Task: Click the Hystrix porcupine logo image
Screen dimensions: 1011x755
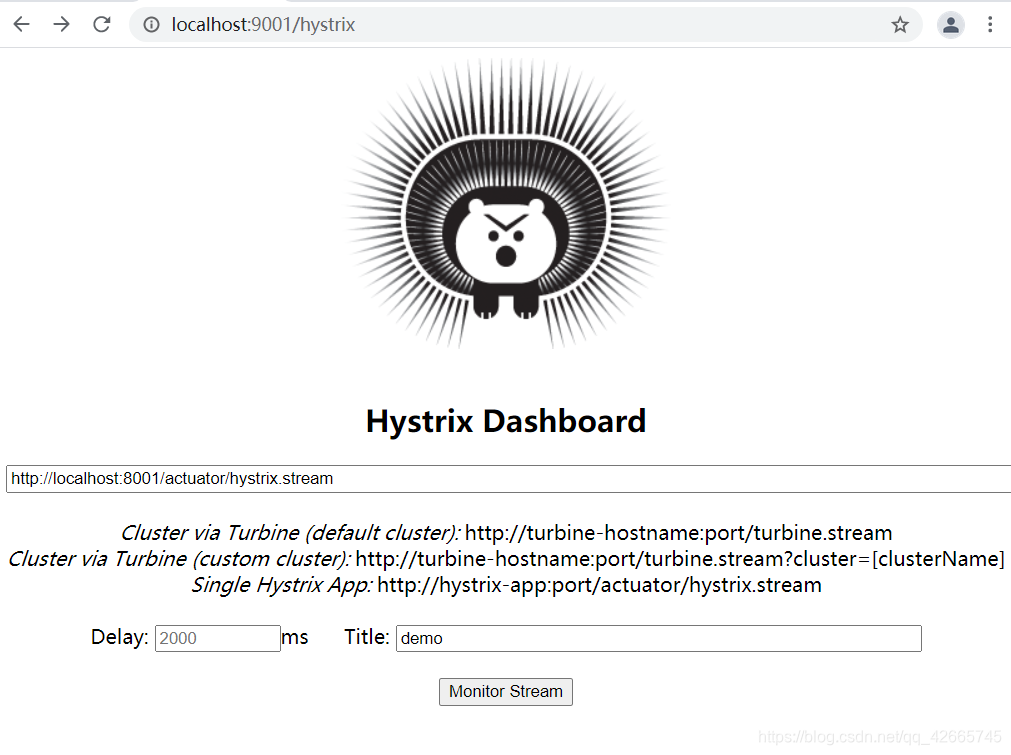Action: point(506,204)
